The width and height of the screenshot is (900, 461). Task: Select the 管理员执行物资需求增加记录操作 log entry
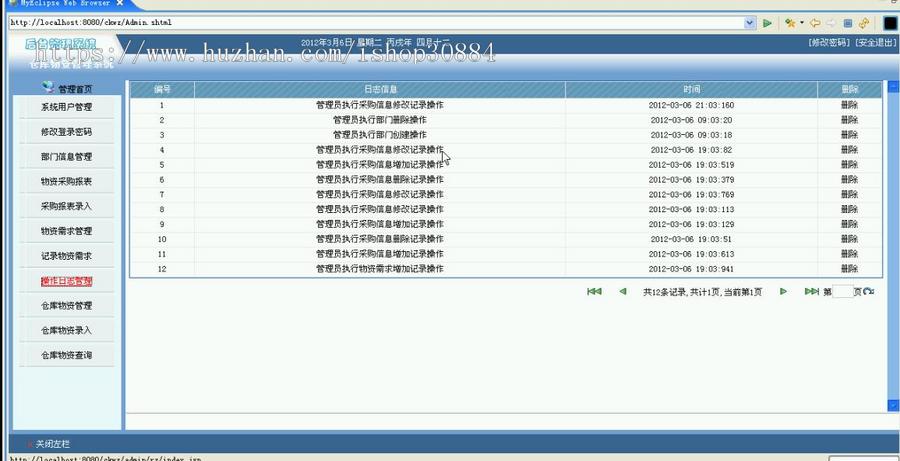click(380, 269)
